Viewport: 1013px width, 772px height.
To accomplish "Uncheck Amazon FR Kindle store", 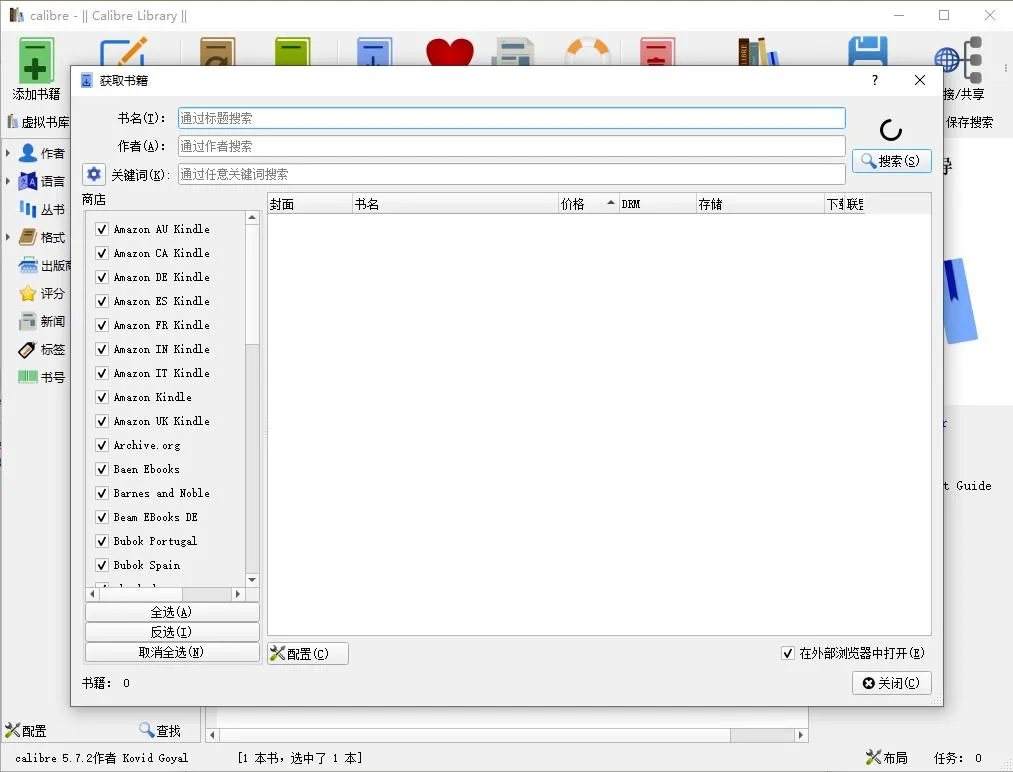I will pos(101,325).
